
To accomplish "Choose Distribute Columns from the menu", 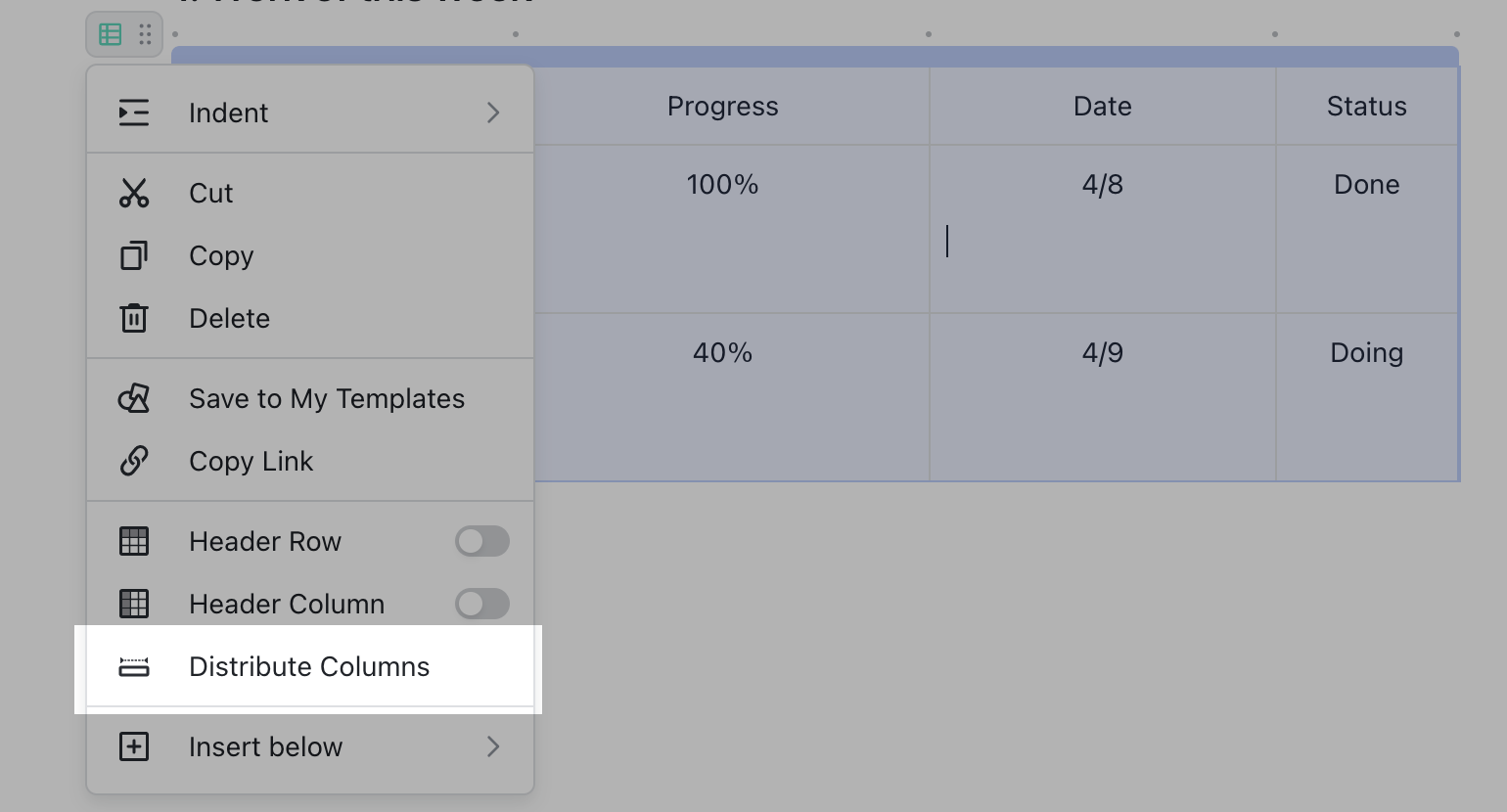I will tap(309, 666).
